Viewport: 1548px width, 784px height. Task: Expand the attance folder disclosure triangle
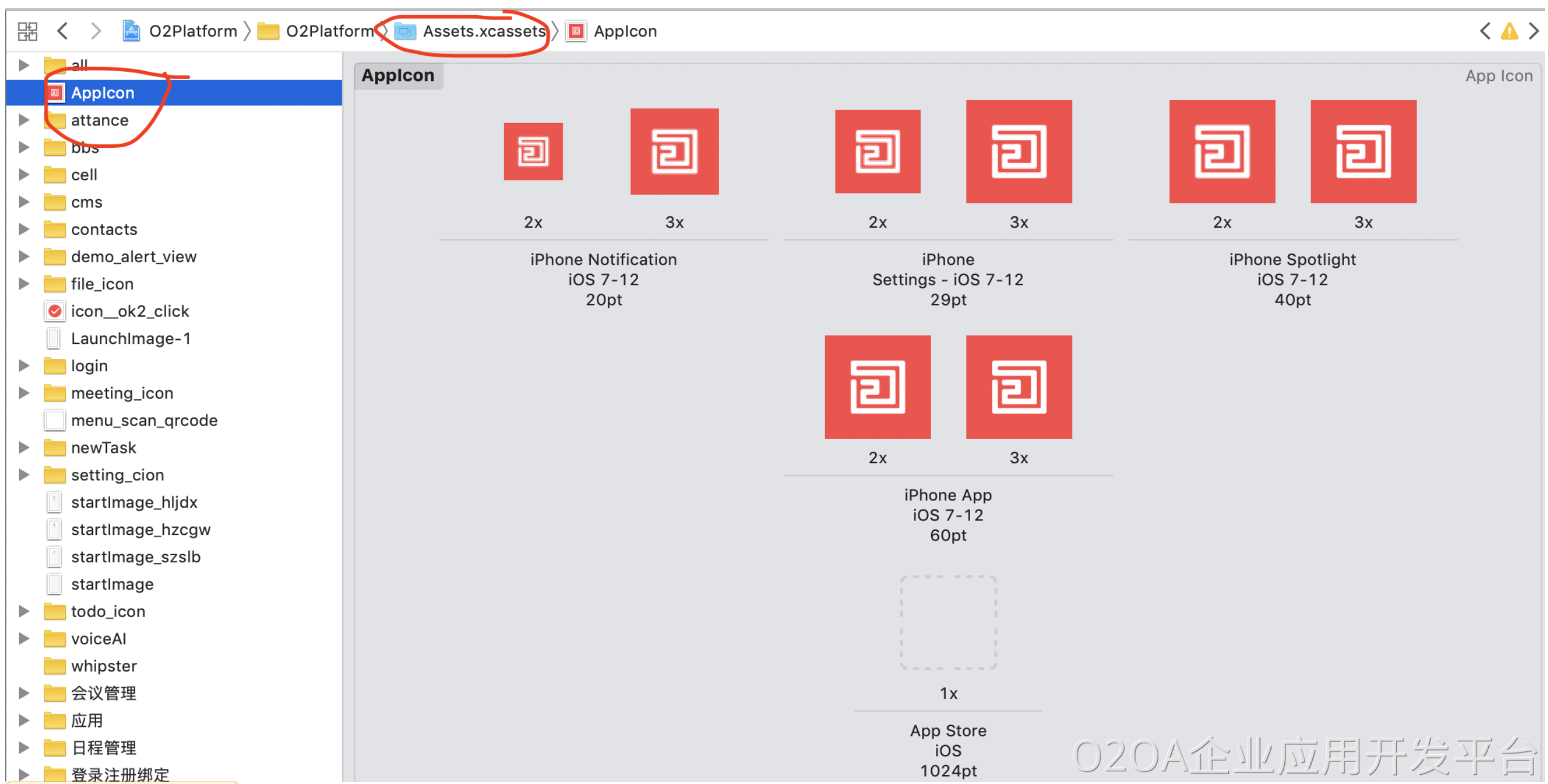click(24, 120)
